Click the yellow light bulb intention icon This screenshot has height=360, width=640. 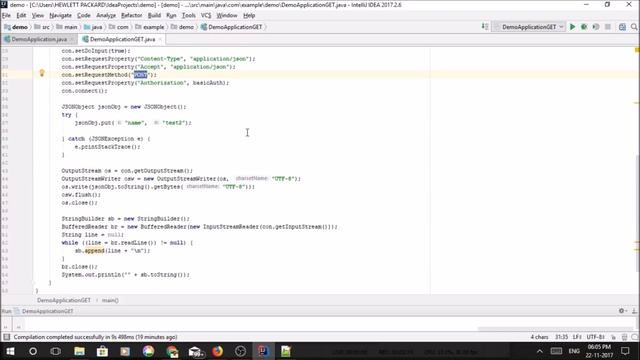(42, 73)
